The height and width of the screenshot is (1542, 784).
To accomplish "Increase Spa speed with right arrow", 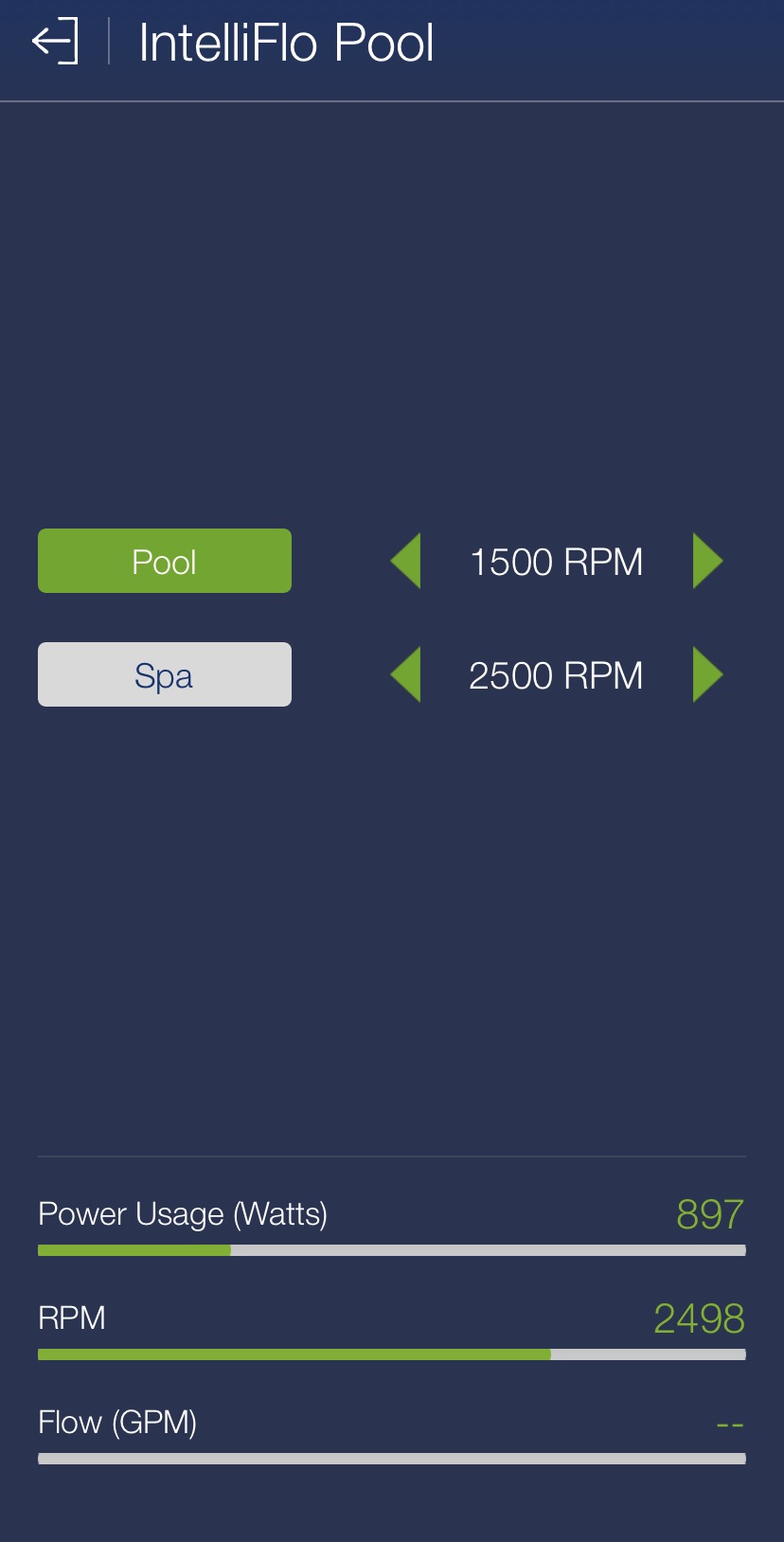I will 708,674.
